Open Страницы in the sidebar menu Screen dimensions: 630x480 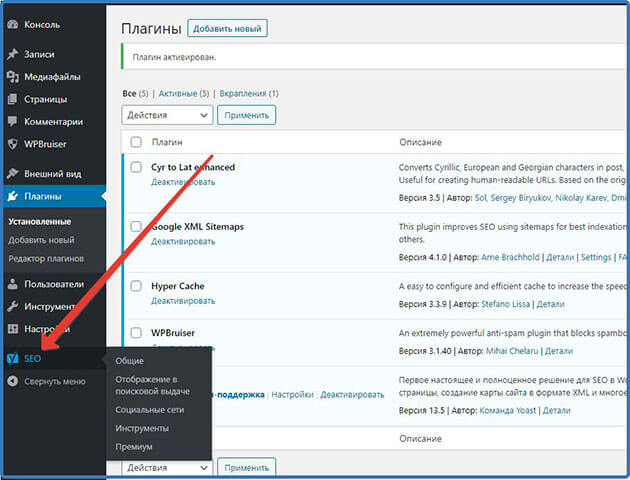(x=45, y=99)
